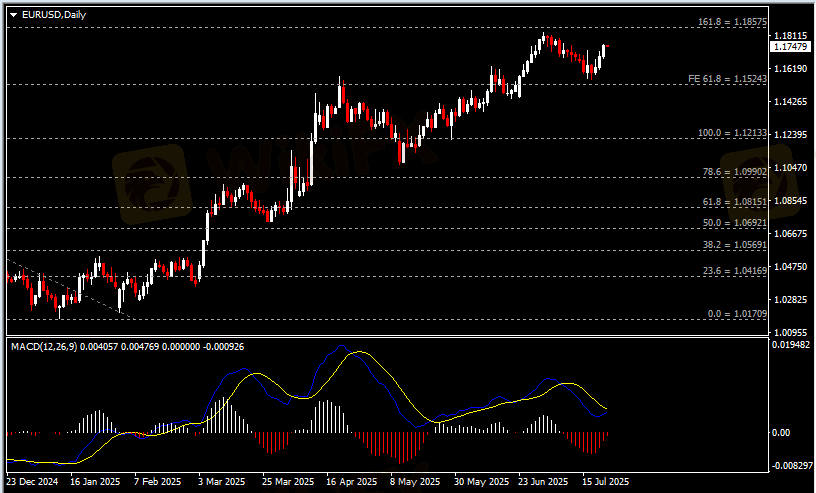
Task: Click the 1.10470 price axis value
Action: (790, 168)
